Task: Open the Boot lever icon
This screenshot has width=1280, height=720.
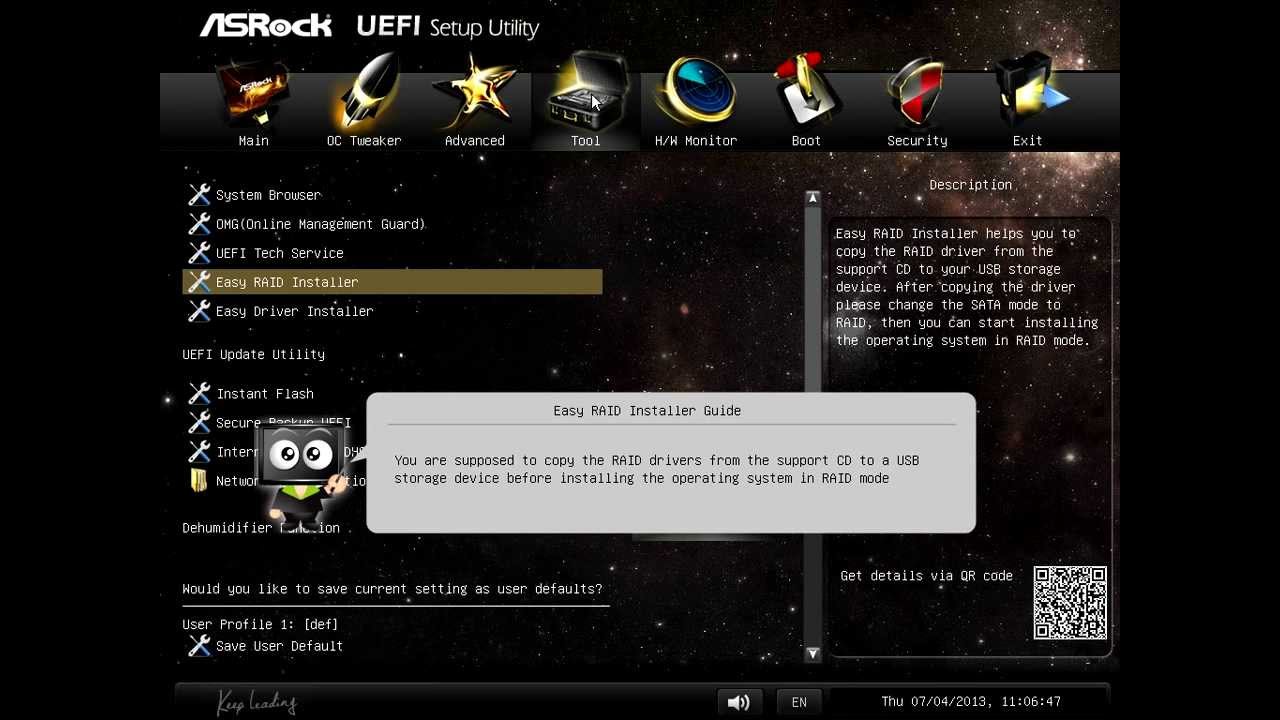Action: coord(806,93)
